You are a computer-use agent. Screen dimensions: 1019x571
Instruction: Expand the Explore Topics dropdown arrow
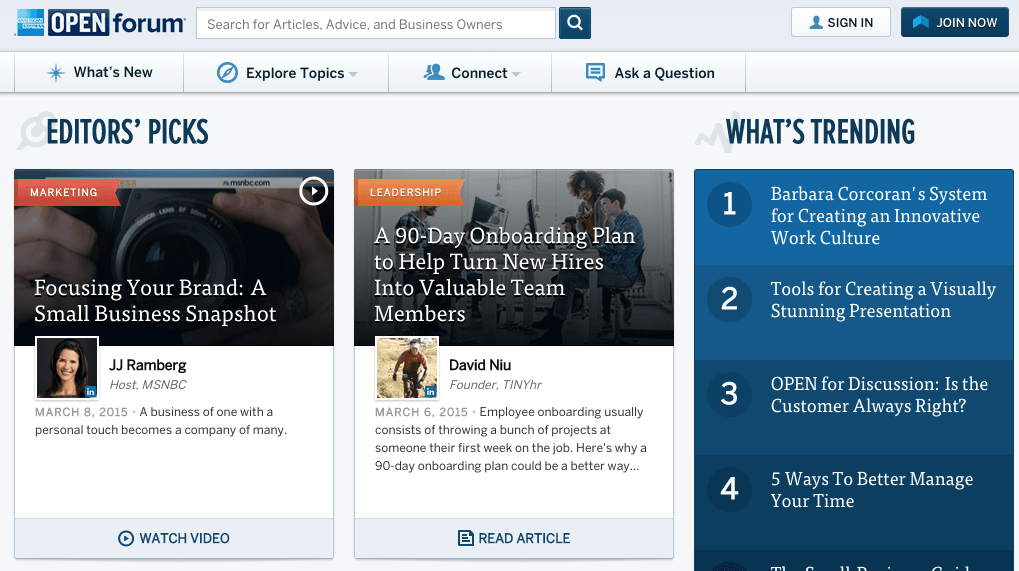coord(353,74)
